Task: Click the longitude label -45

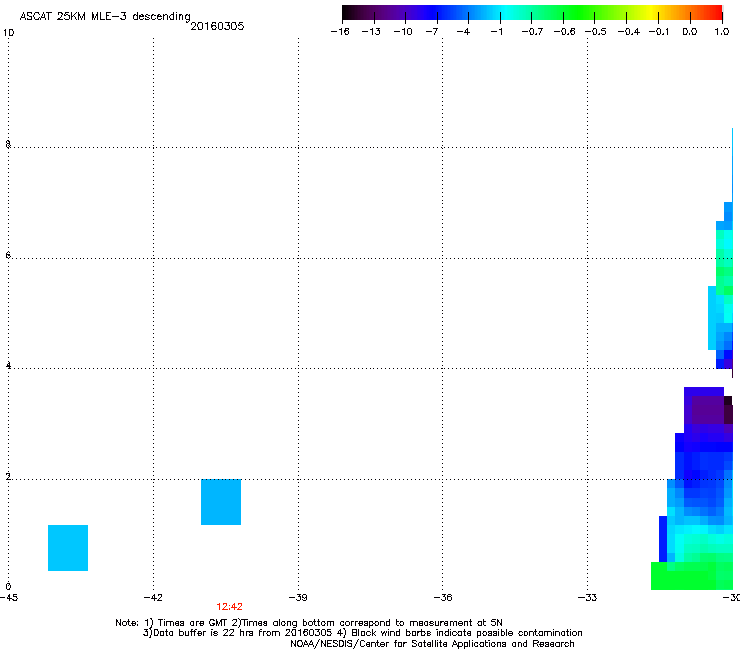Action: [x=9, y=598]
